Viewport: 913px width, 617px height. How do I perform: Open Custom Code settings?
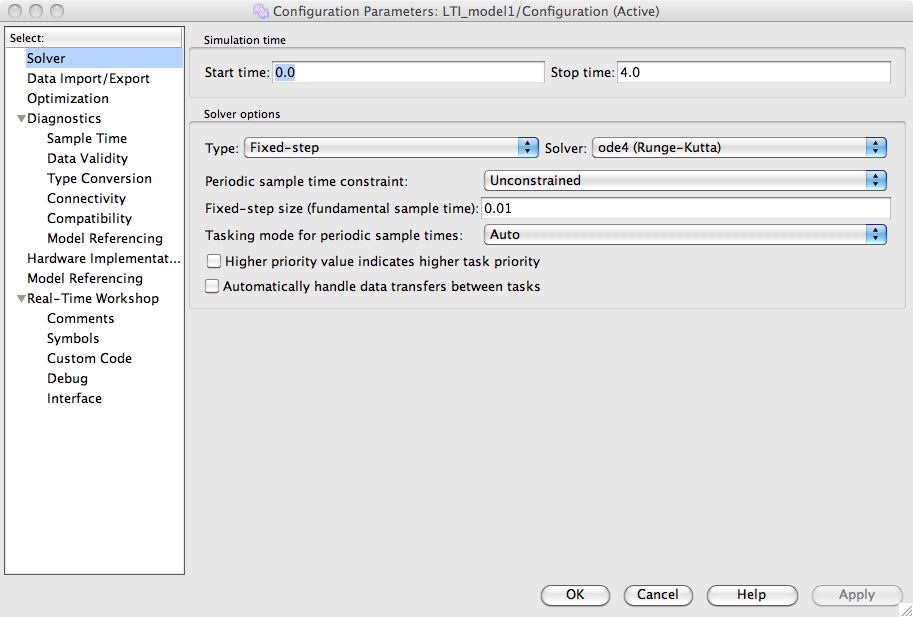89,359
